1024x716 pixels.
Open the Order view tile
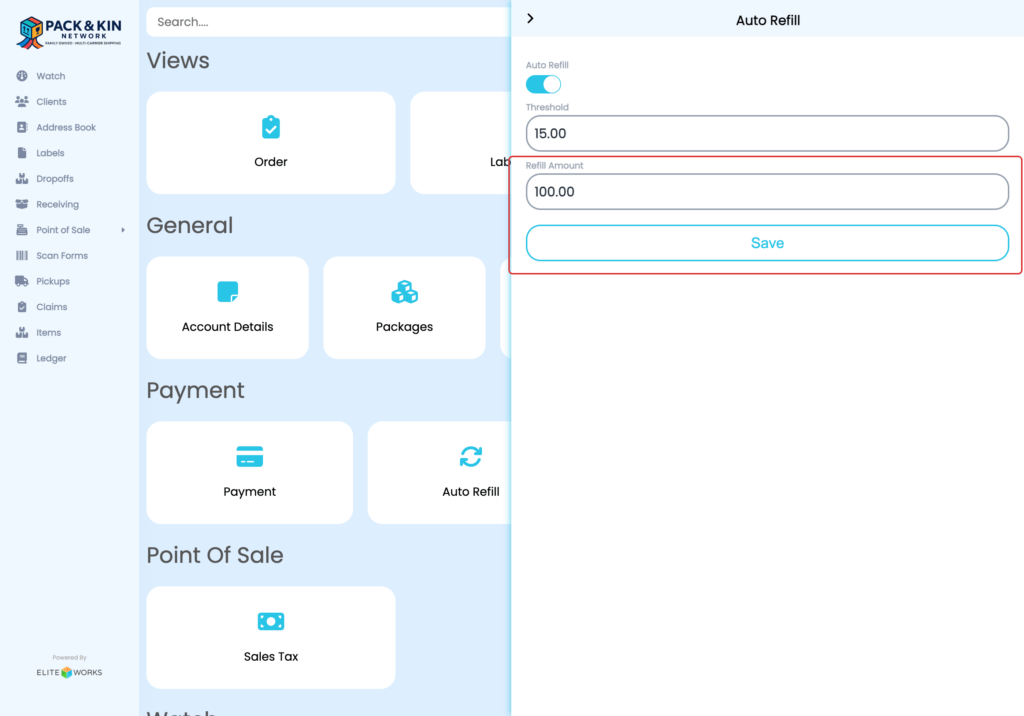(270, 142)
